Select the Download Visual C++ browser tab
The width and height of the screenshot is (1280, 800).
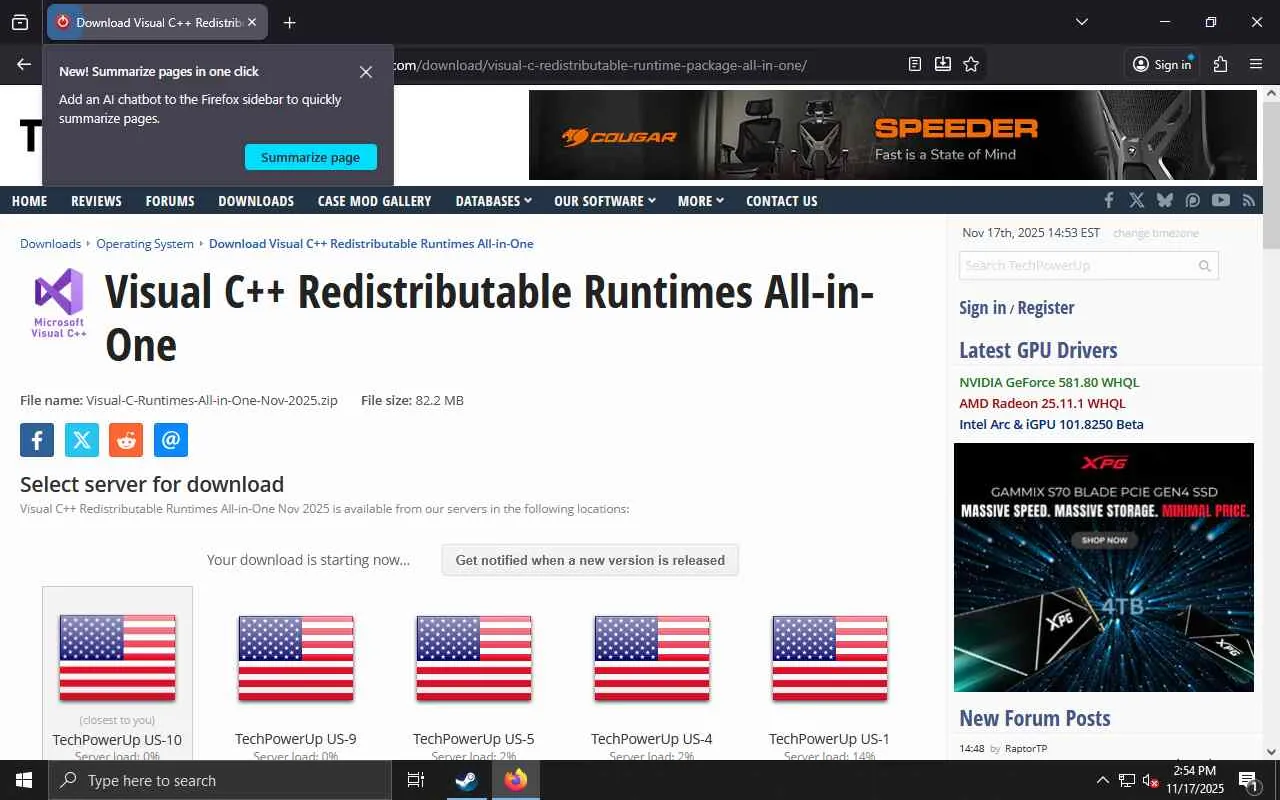point(157,22)
